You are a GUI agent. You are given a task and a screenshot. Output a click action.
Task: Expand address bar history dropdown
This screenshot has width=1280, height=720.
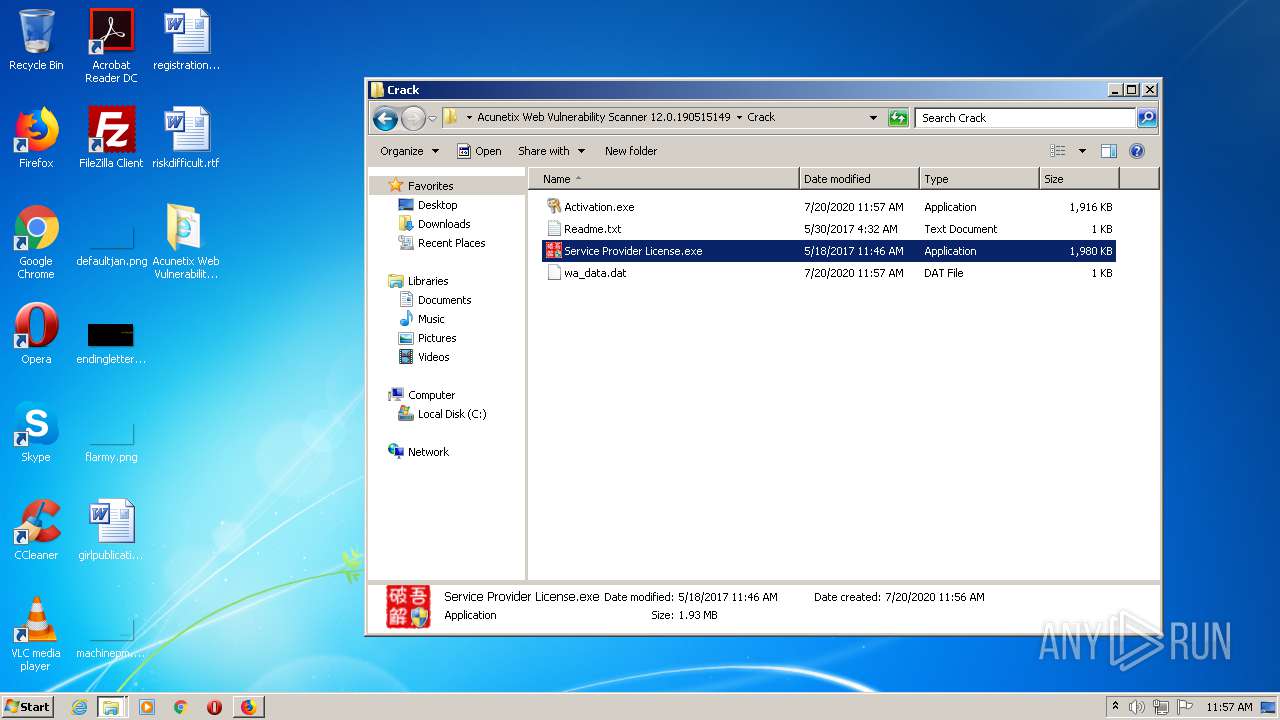point(873,118)
